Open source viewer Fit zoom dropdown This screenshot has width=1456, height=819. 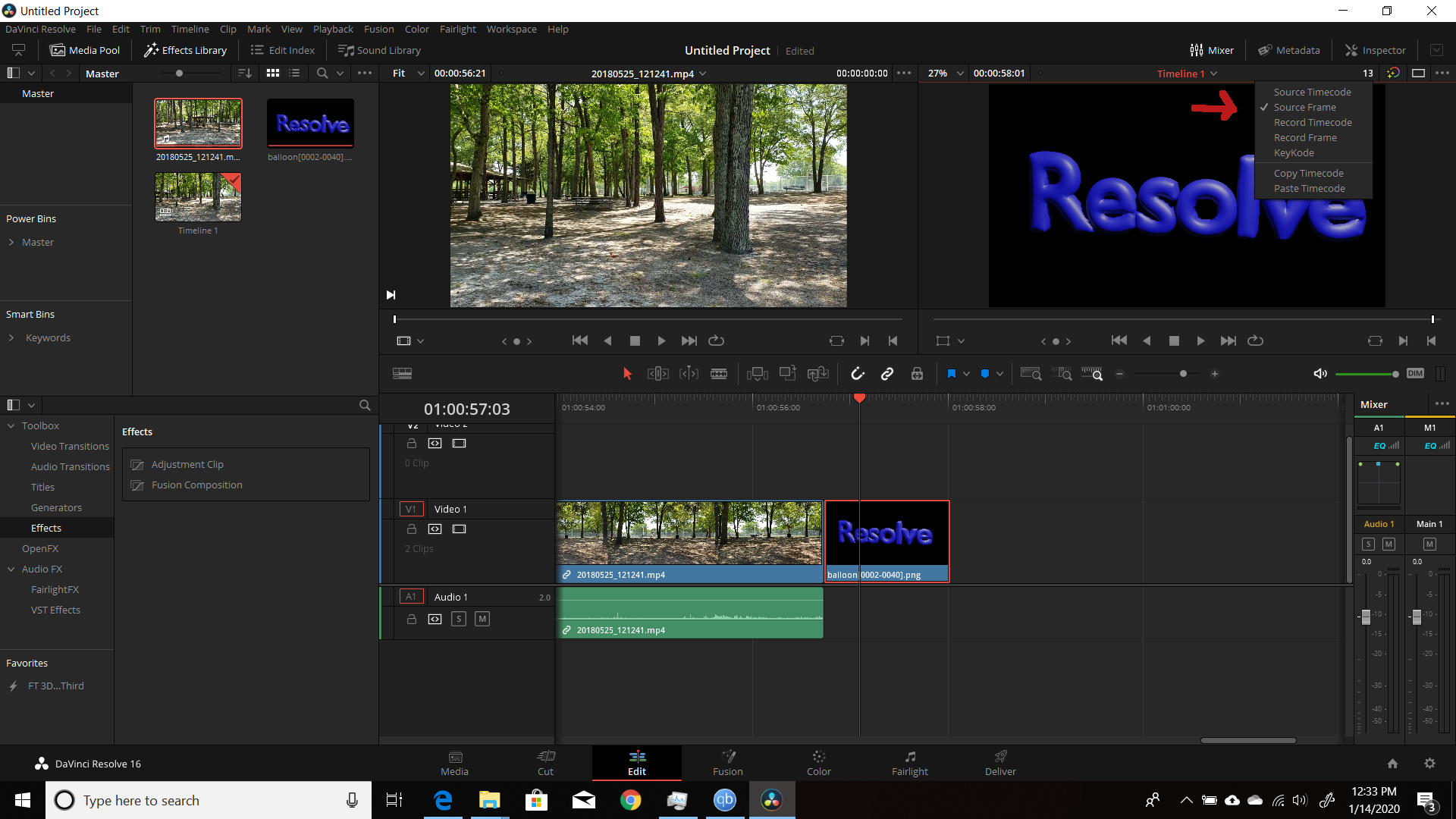(407, 74)
